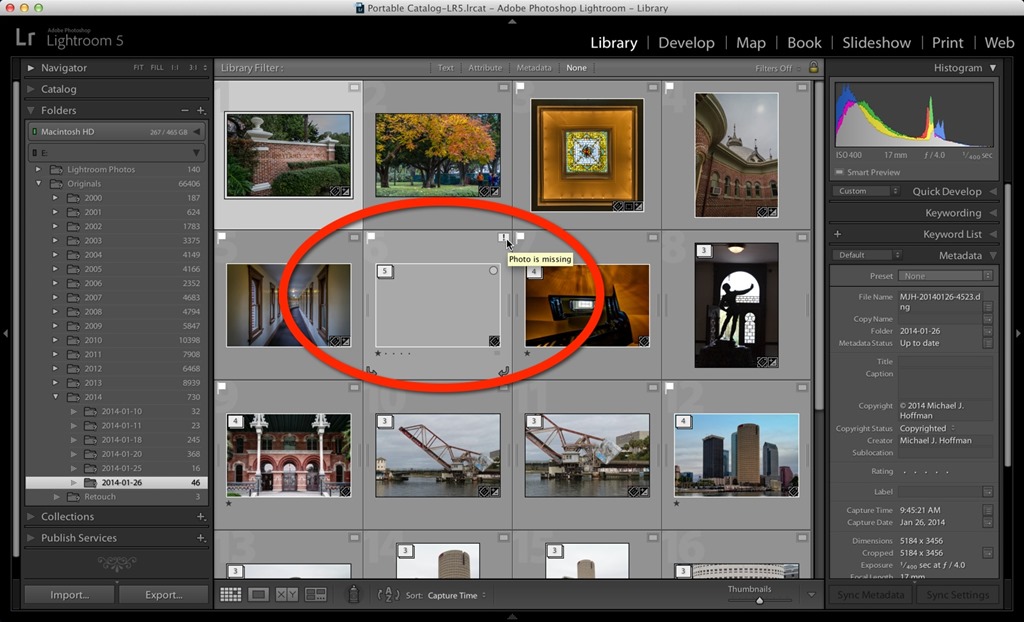Click the Import... button
The image size is (1024, 622).
point(69,595)
